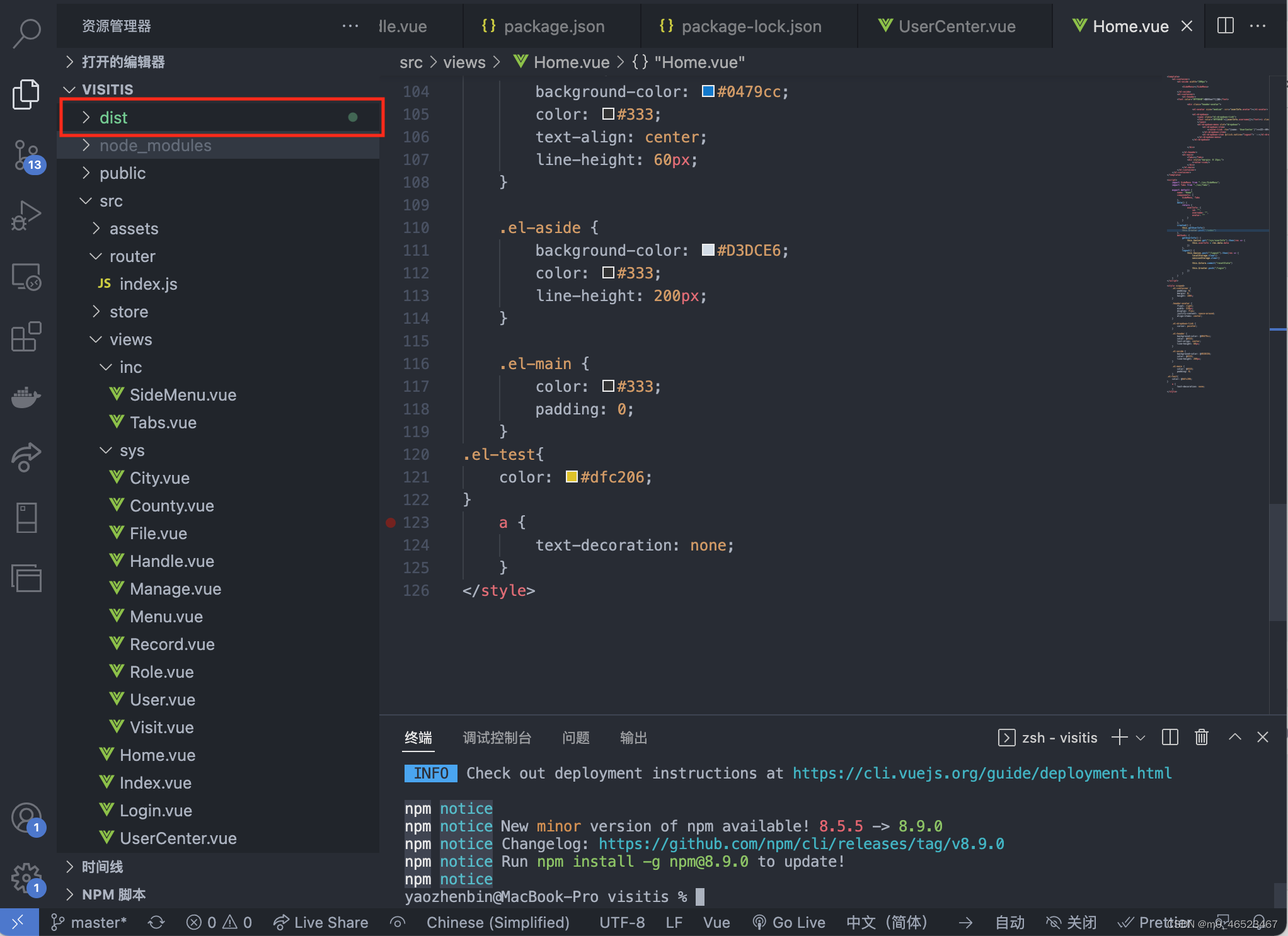Switch to the 问题 panel tab
The image size is (1288, 936).
pyautogui.click(x=575, y=738)
